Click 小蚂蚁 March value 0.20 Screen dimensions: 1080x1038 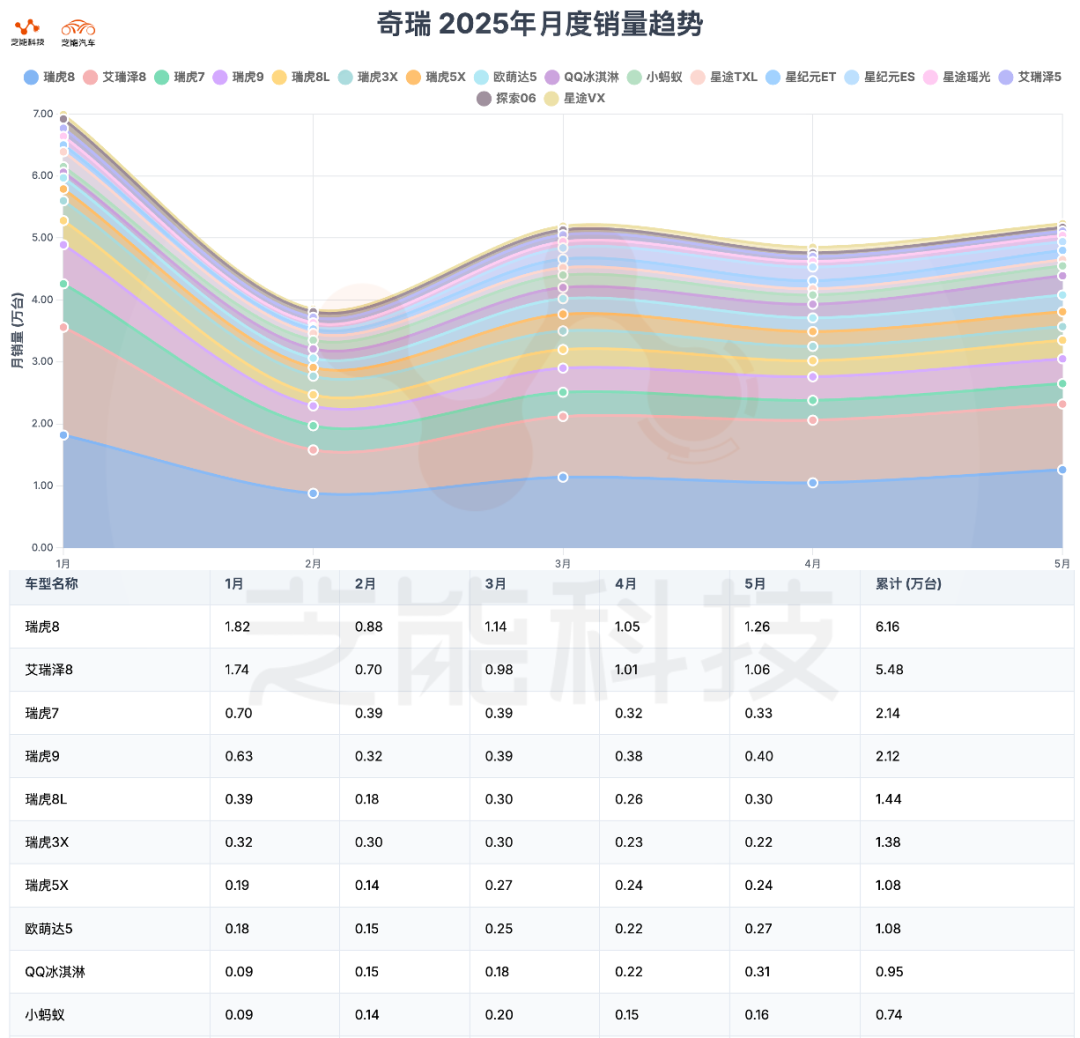click(x=499, y=1015)
